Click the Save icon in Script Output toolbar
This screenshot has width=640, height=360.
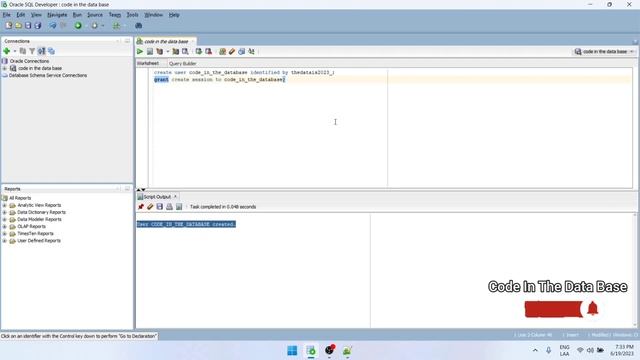(160, 207)
